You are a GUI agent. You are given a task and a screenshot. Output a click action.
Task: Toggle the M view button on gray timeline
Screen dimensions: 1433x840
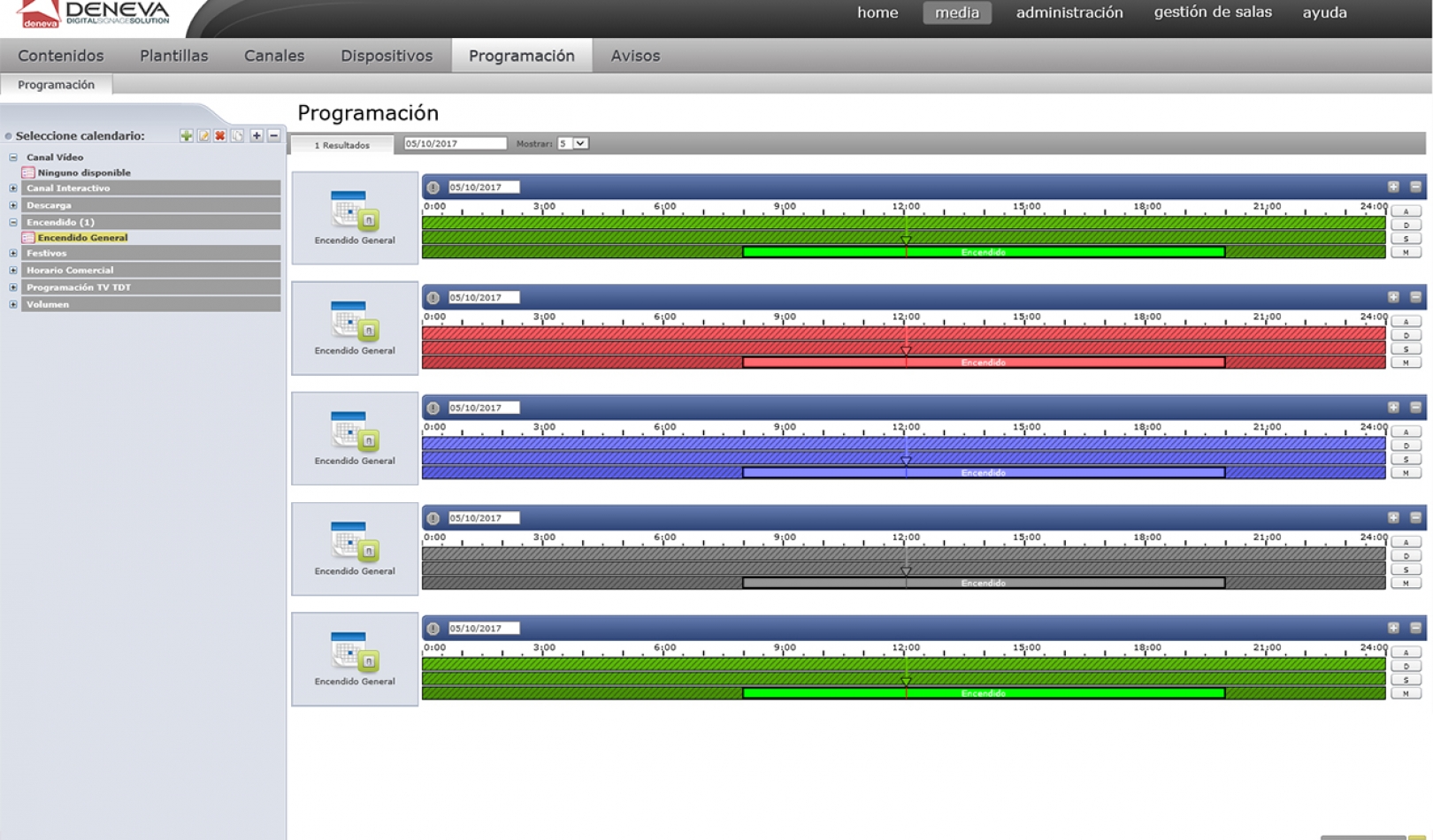click(1406, 584)
